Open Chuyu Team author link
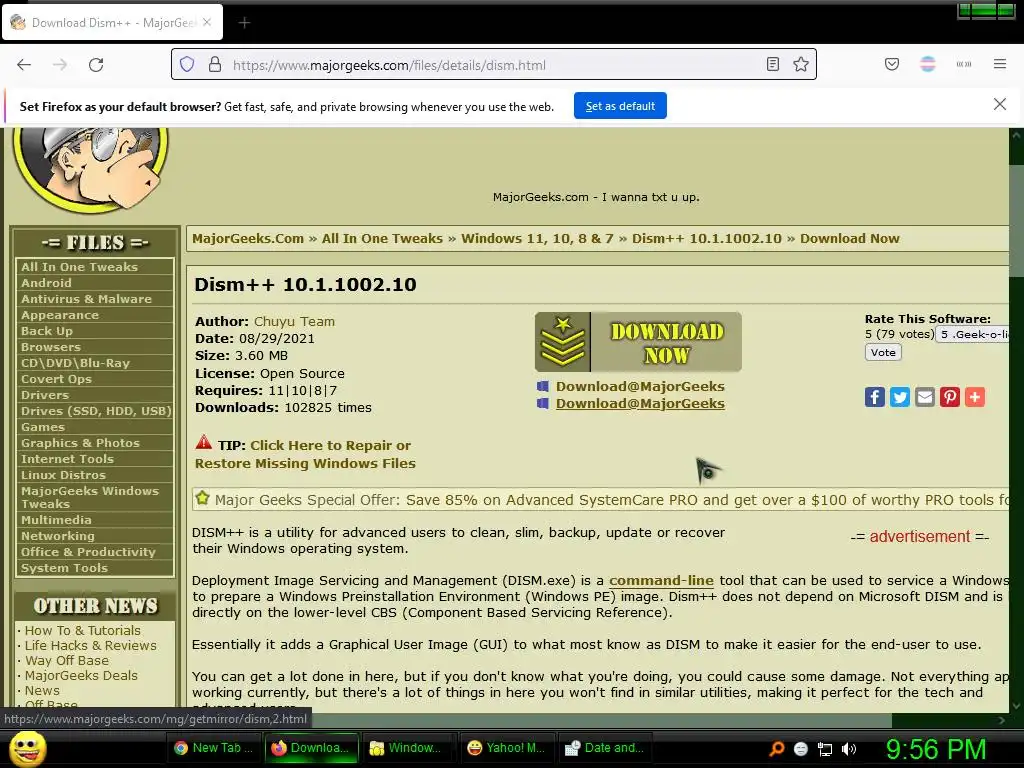This screenshot has height=768, width=1024. click(x=294, y=321)
